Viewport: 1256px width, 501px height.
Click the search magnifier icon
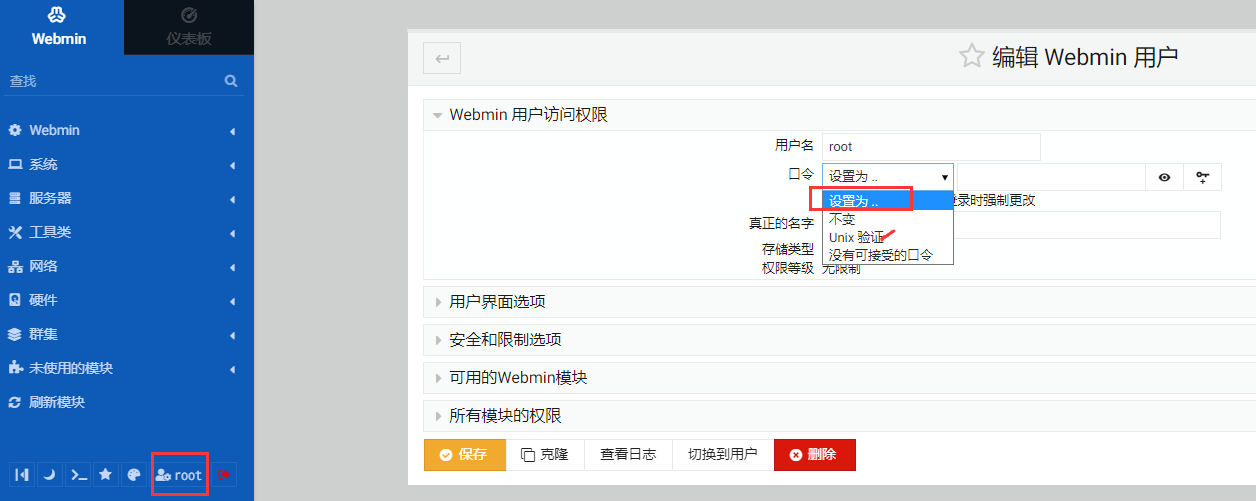231,81
